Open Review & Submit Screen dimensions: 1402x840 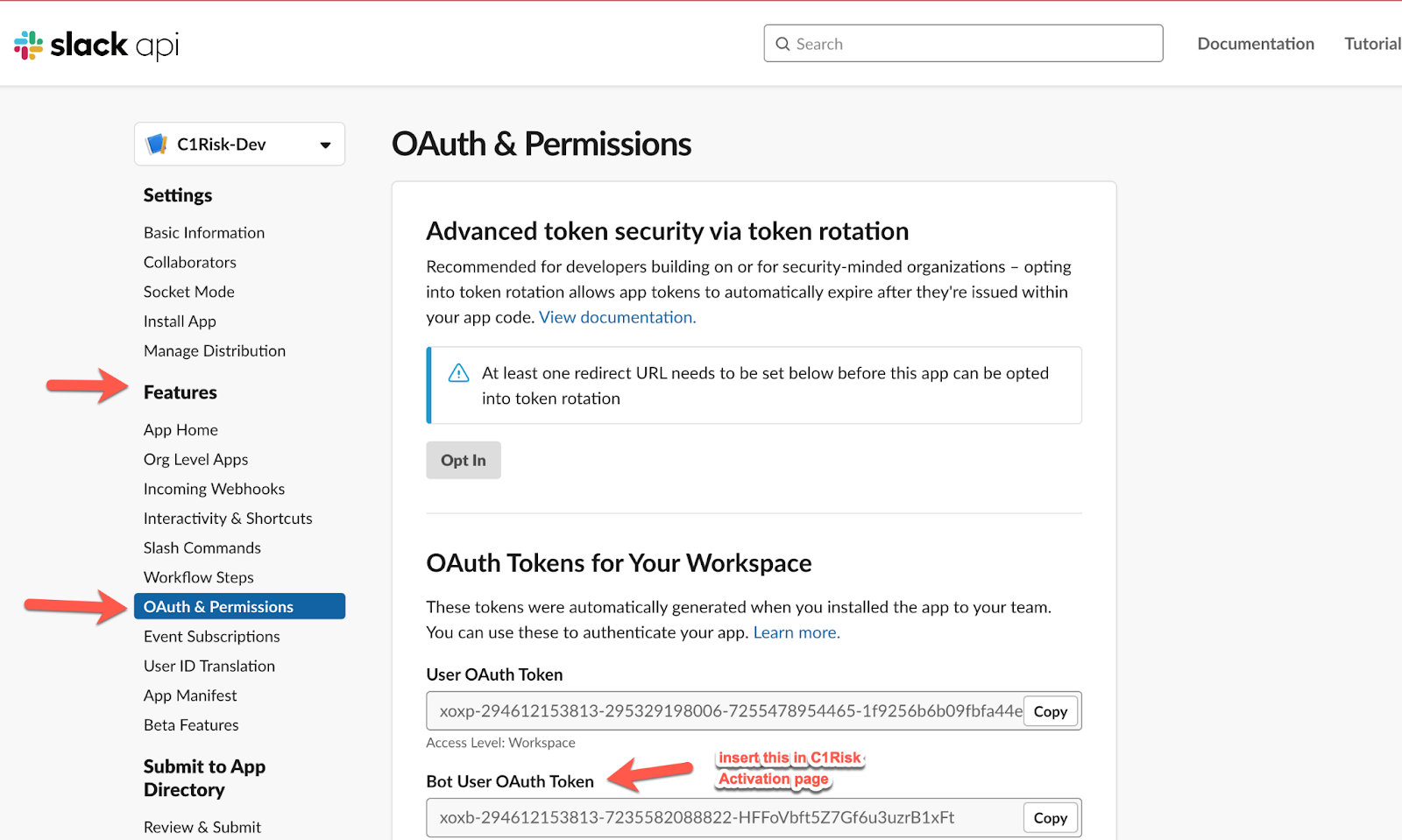[x=202, y=827]
